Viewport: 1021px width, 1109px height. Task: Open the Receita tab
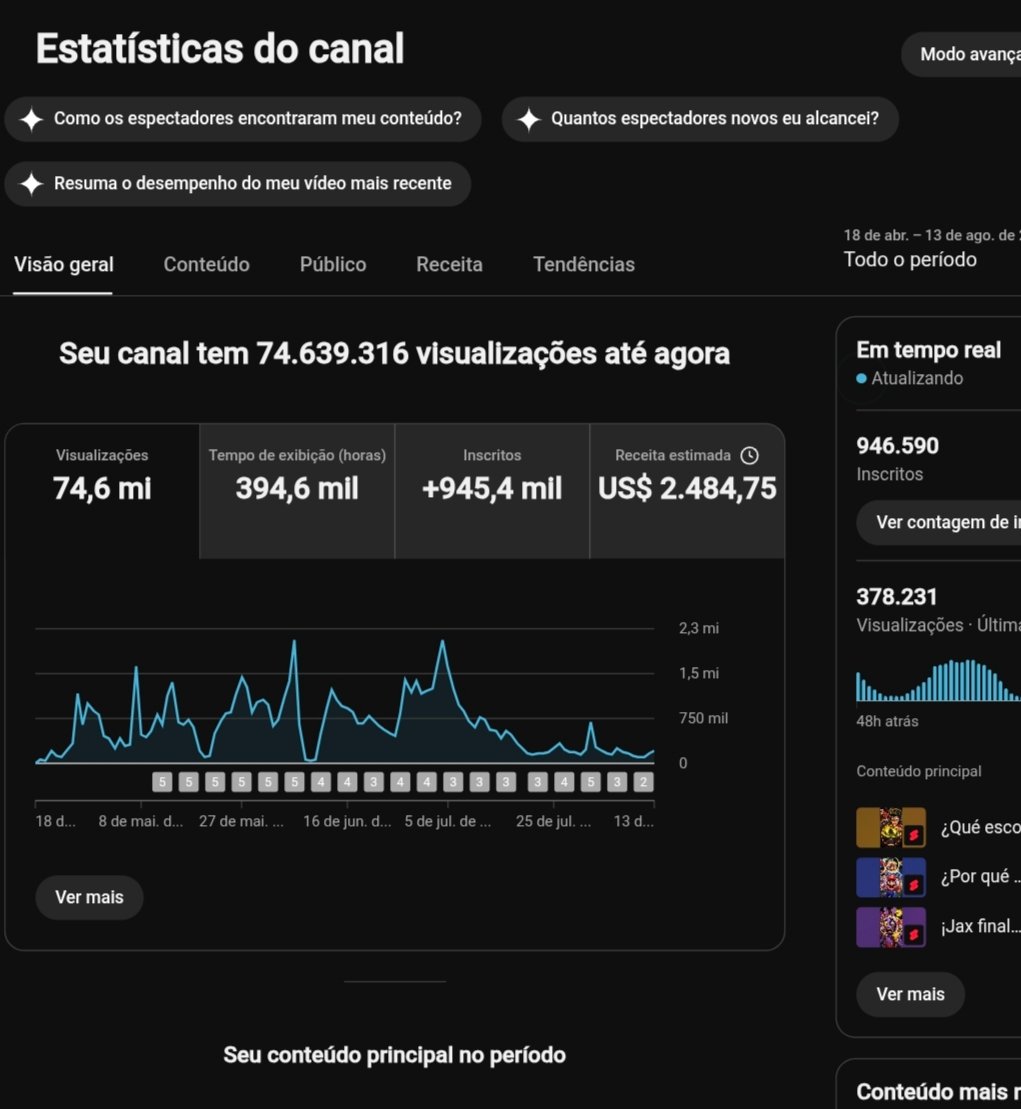tap(450, 265)
